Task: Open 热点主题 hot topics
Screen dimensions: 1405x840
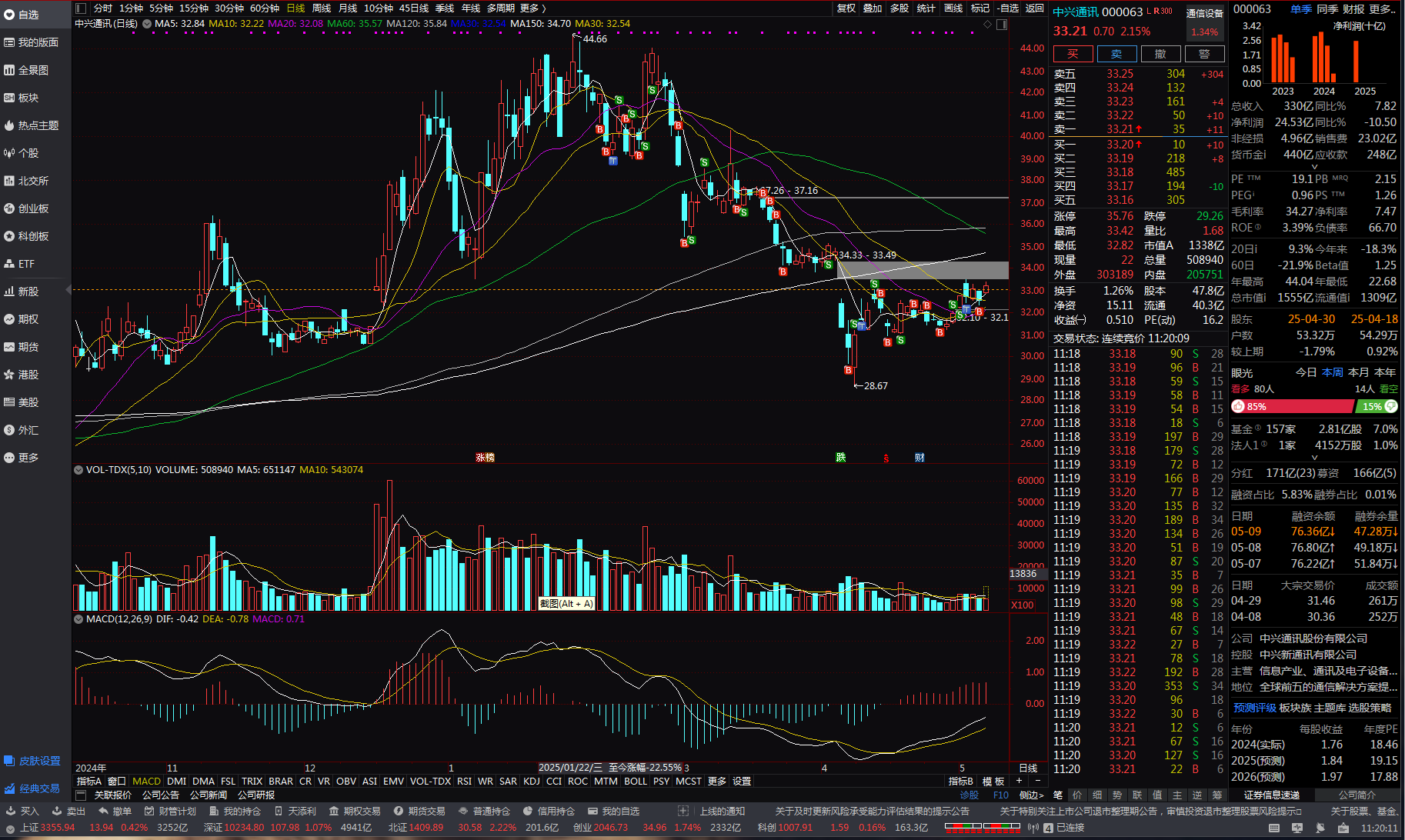Action: [x=31, y=125]
